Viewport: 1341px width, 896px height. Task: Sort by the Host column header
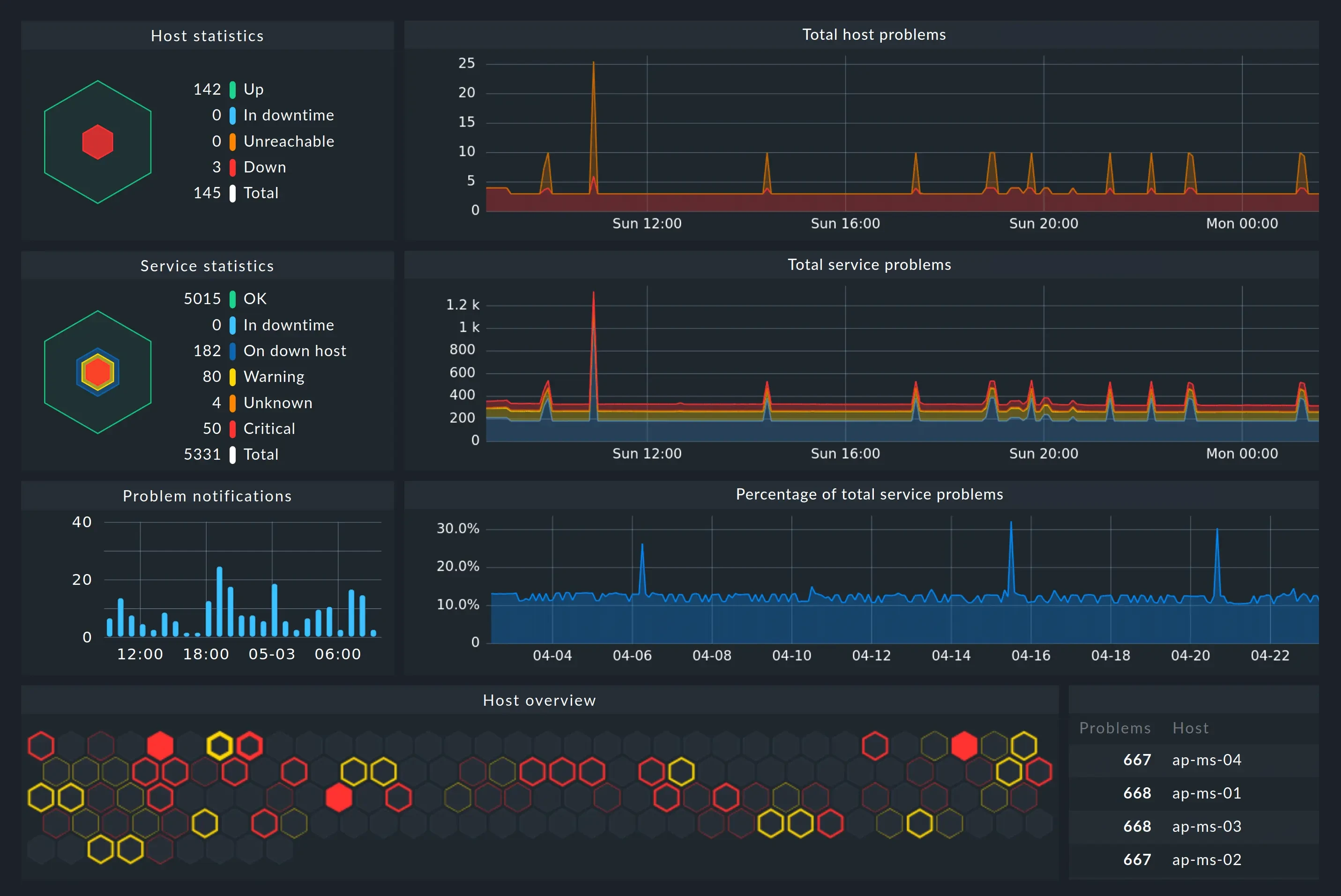point(1190,728)
